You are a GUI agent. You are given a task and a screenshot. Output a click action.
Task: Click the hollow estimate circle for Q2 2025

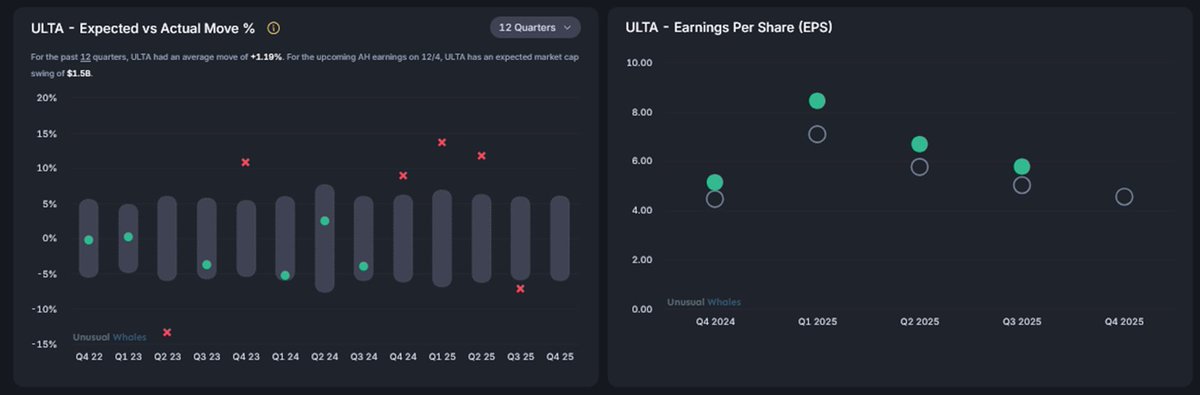(x=920, y=167)
